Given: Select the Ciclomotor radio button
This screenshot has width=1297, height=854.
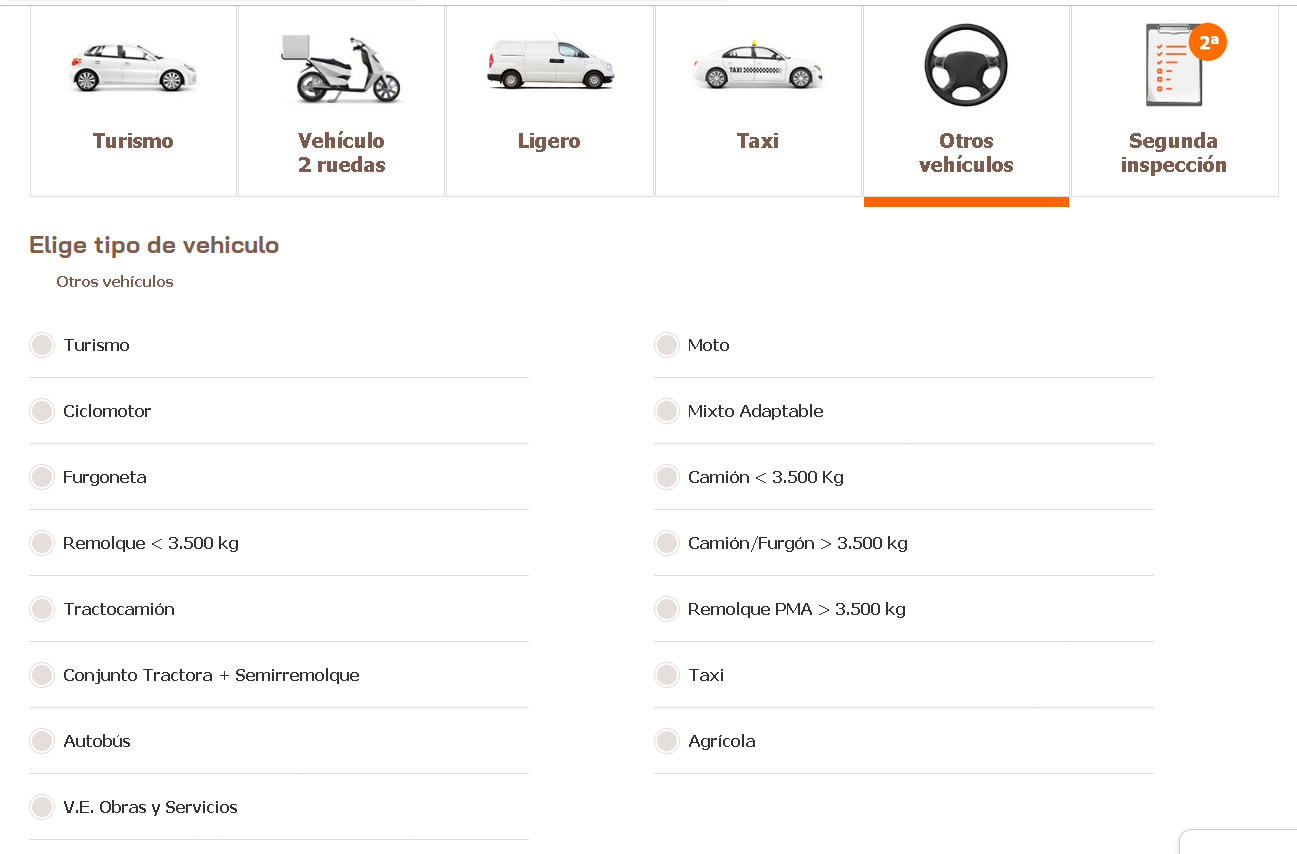Looking at the screenshot, I should (x=42, y=411).
